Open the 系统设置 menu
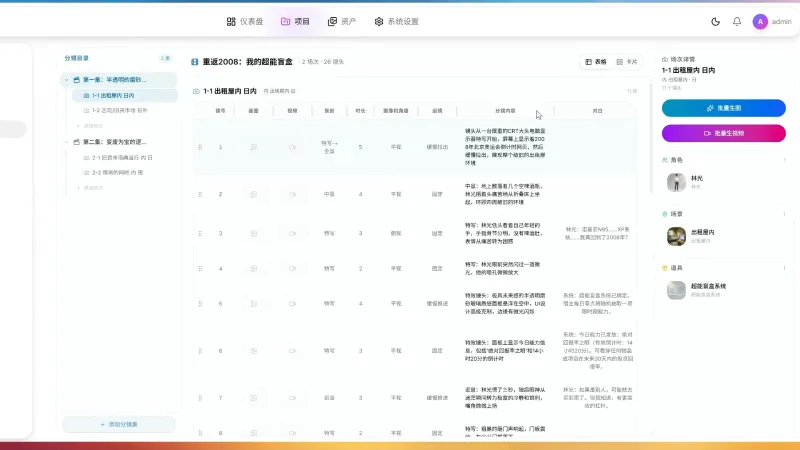The height and width of the screenshot is (450, 800). pos(396,21)
